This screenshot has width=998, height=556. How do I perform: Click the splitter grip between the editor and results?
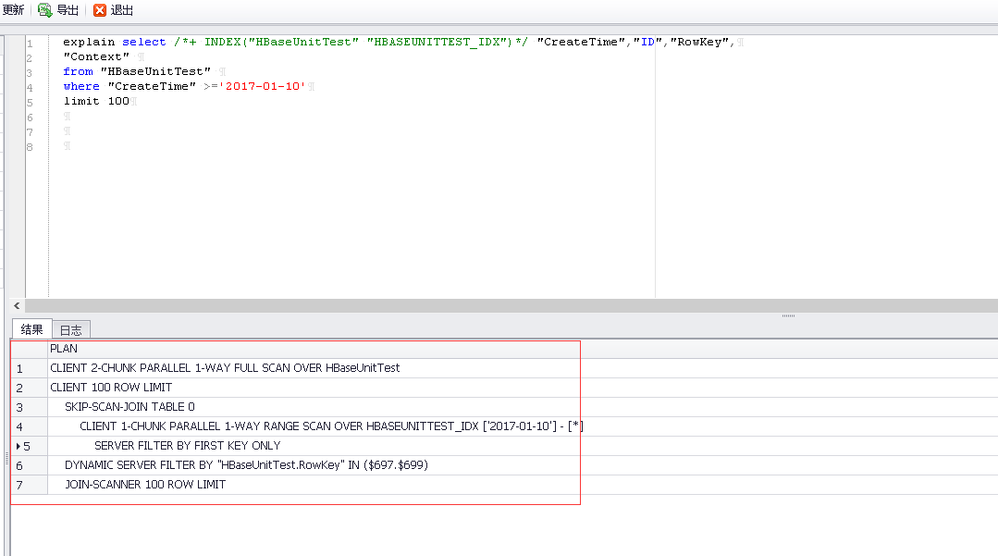788,316
